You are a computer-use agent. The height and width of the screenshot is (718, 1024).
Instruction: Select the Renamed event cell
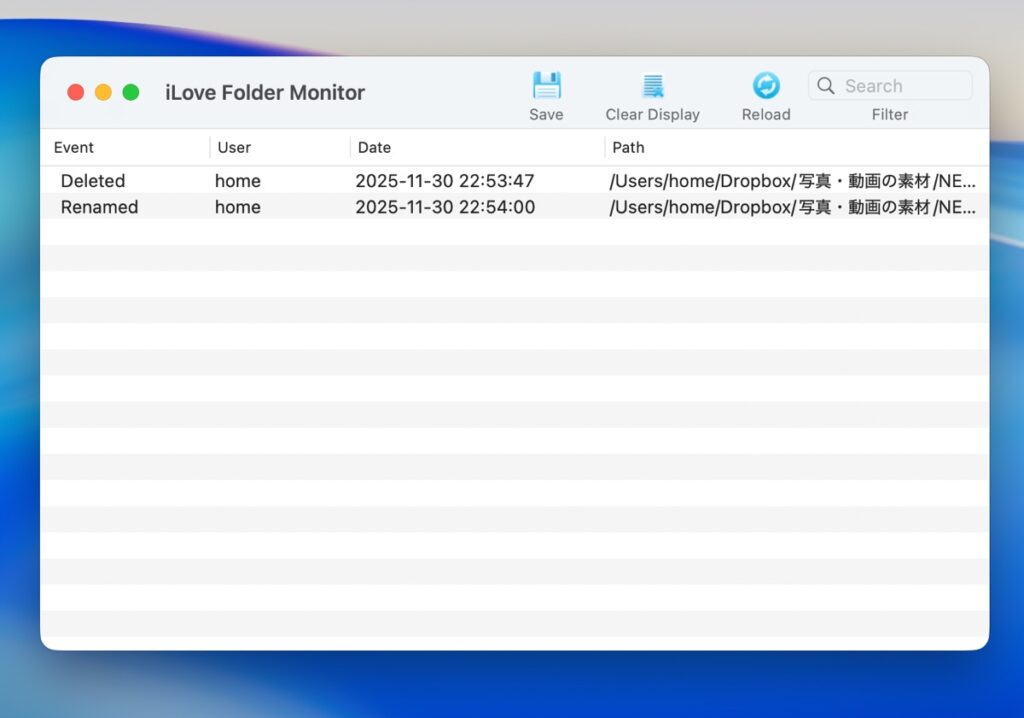pos(99,207)
